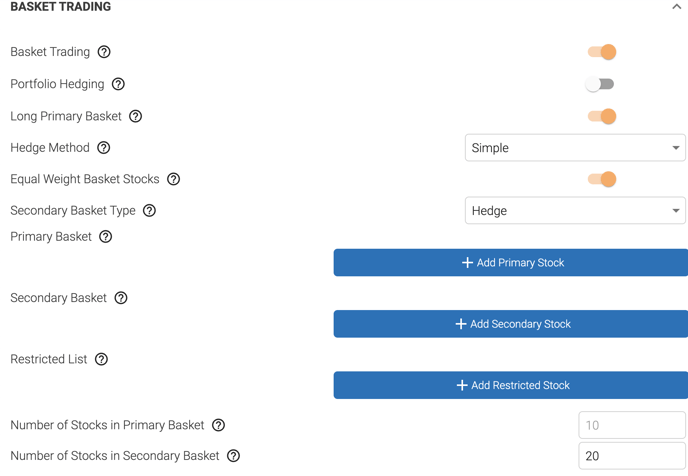Viewport: 688px width, 476px height.
Task: Show help for Long Primary Basket
Action: click(x=136, y=116)
